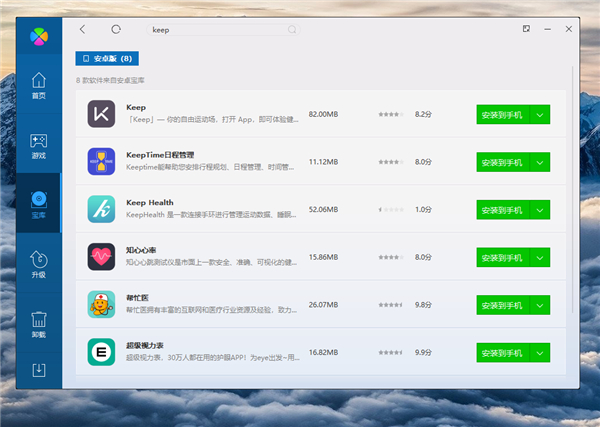
Task: Go to the 首页 home sidebar tab
Action: click(38, 86)
